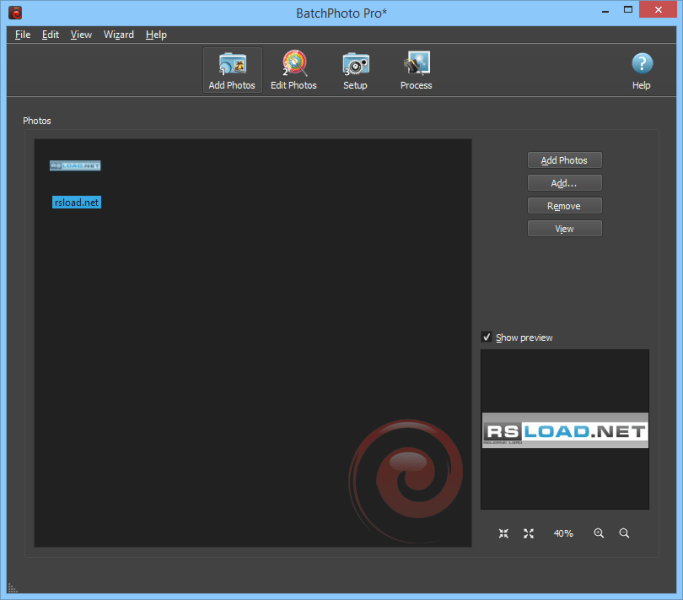Open the Wizard menu
This screenshot has width=683, height=600.
[118, 34]
